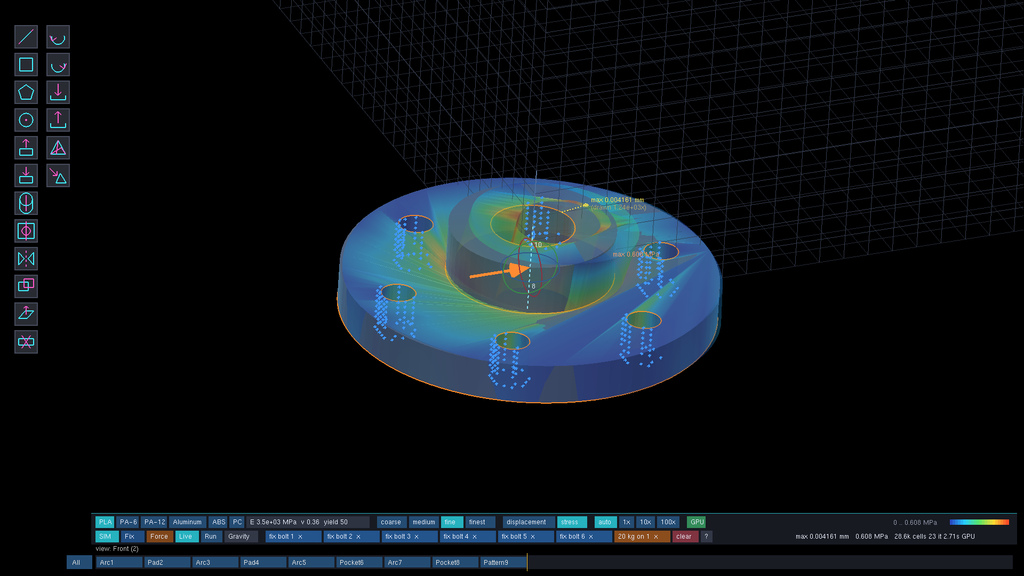Select the triangle mesh icon
The height and width of the screenshot is (576, 1024).
click(58, 148)
